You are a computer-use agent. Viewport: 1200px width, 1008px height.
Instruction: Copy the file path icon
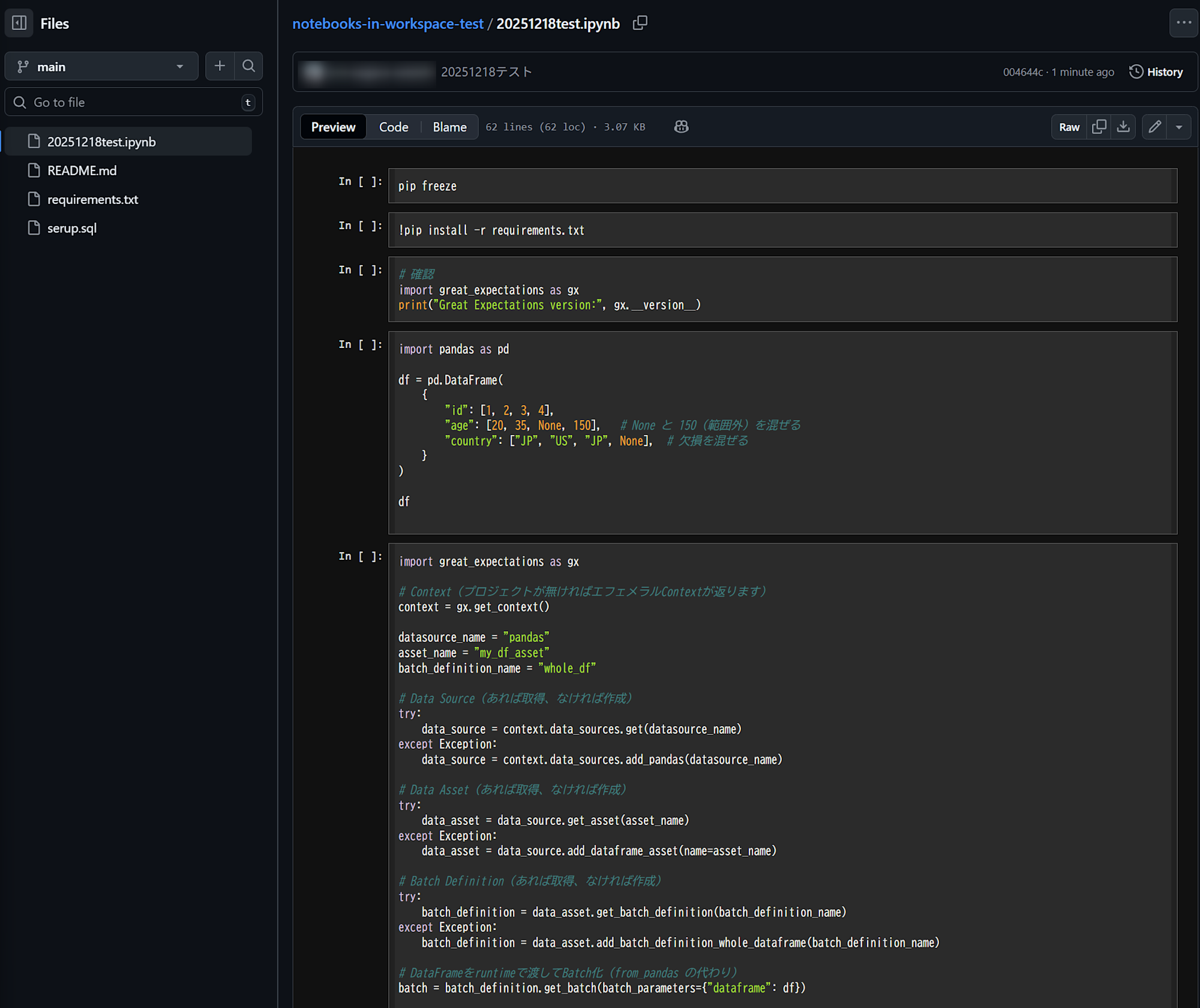[640, 23]
